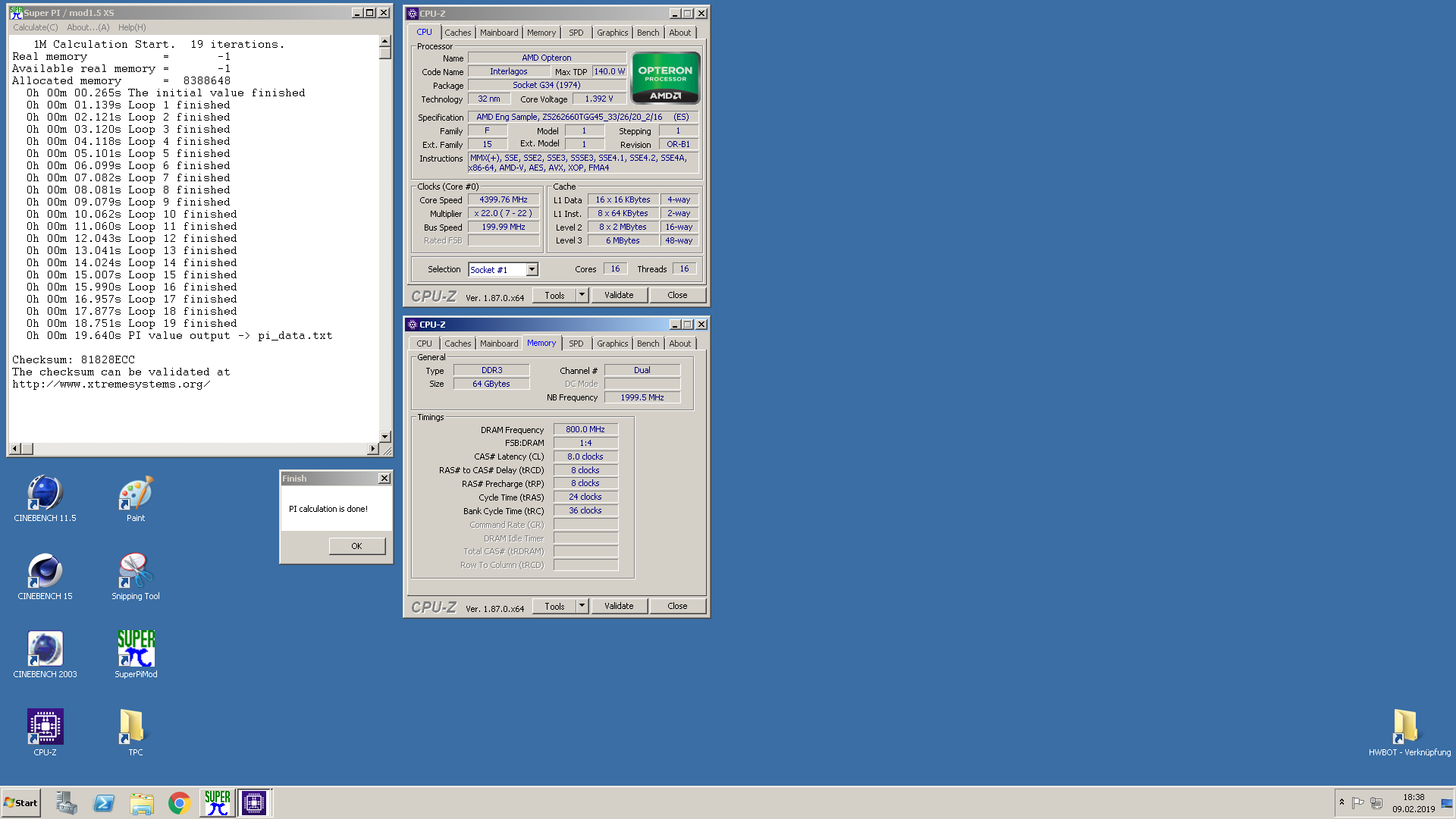Show hidden system tray icons
Screen dimensions: 1456x819
pyautogui.click(x=1341, y=802)
